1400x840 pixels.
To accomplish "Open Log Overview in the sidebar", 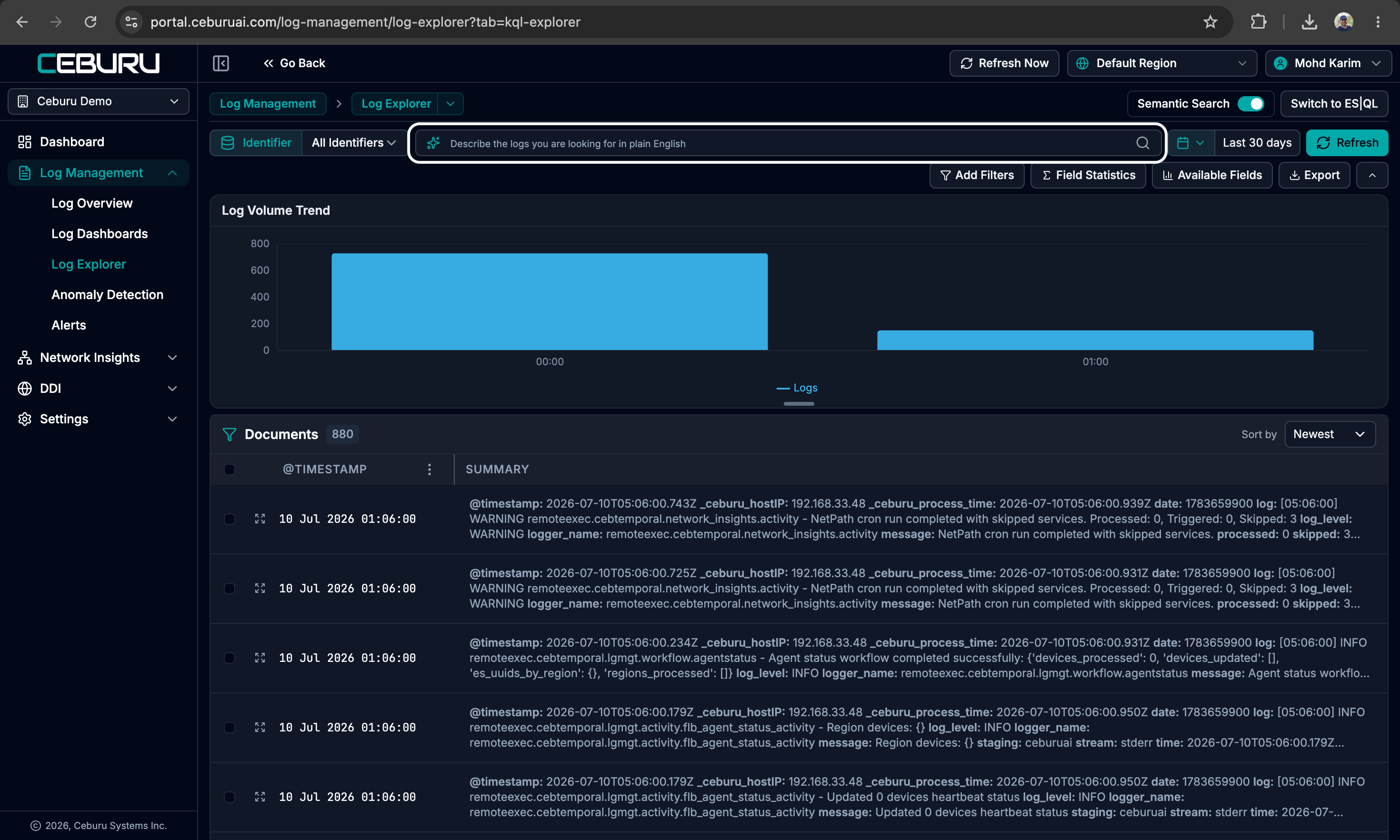I will click(92, 203).
